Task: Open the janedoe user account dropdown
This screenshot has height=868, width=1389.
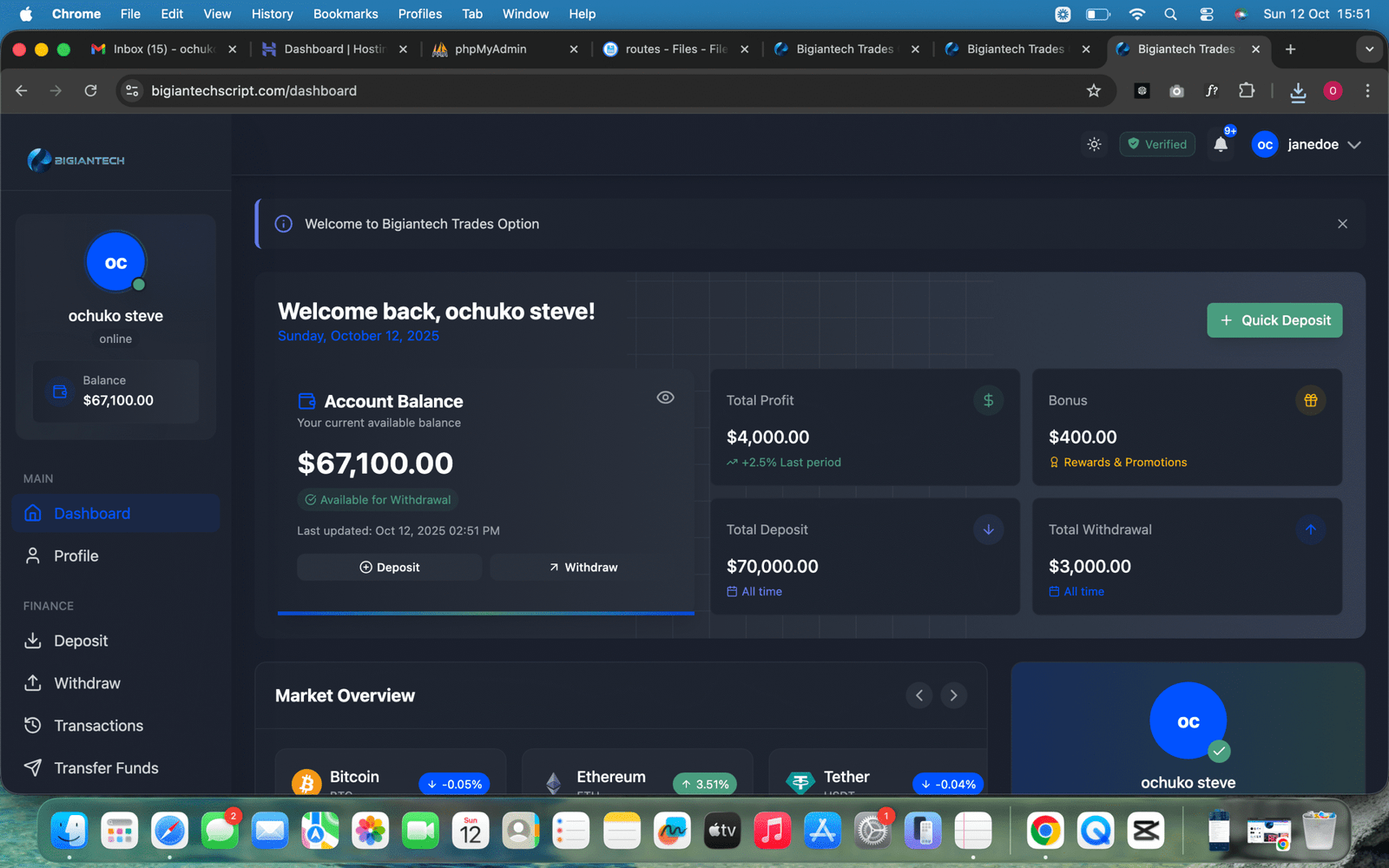Action: pyautogui.click(x=1307, y=144)
